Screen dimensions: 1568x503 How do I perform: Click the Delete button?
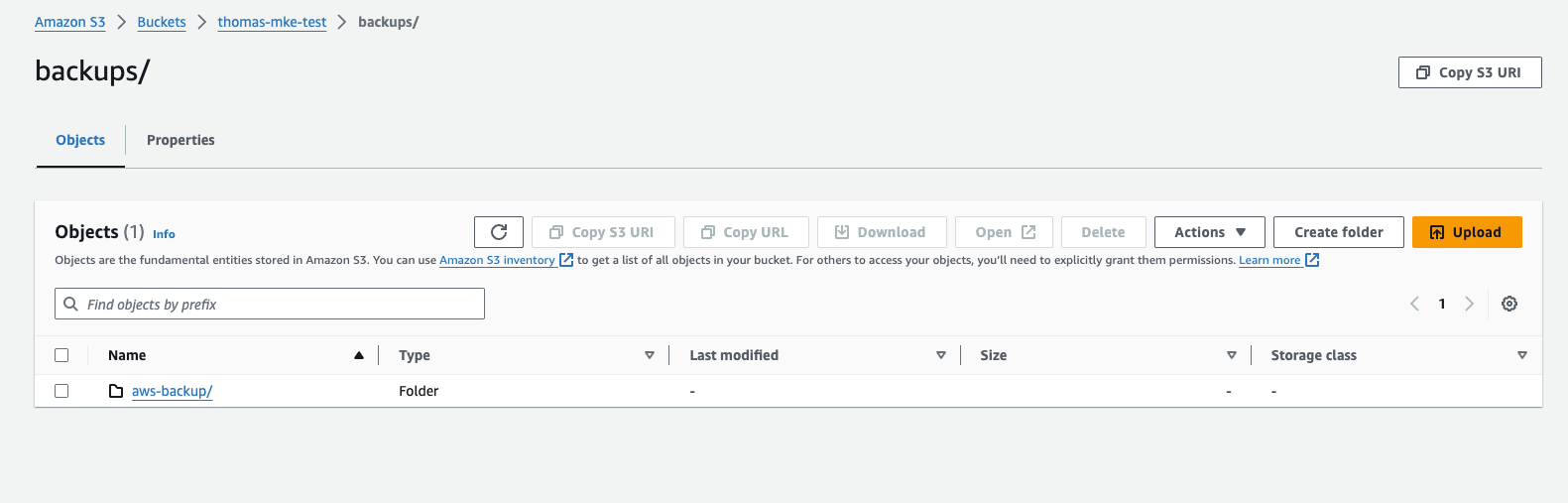(1103, 232)
